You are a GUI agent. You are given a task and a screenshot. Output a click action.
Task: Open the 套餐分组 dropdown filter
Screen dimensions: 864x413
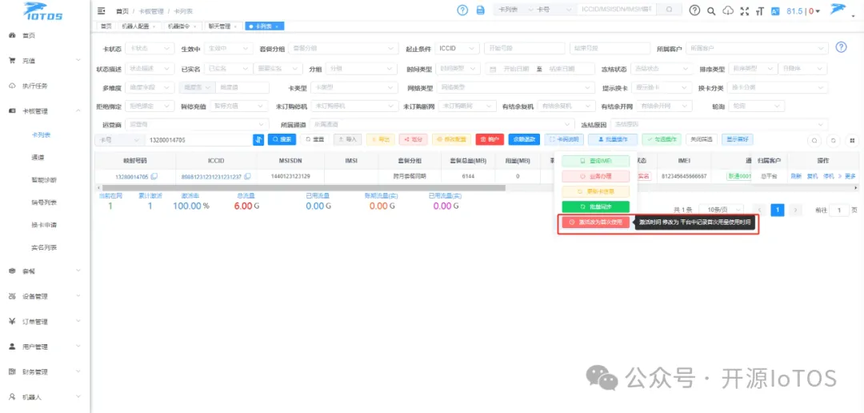[x=343, y=48]
